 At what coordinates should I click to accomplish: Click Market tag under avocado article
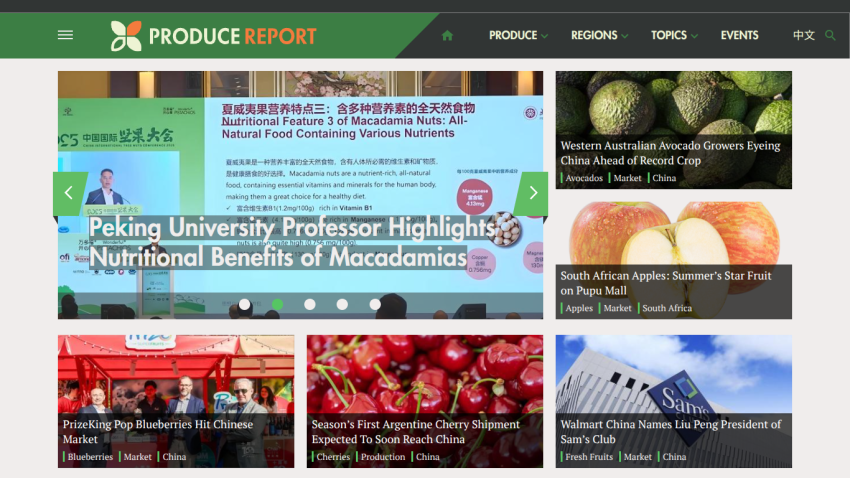click(x=627, y=178)
